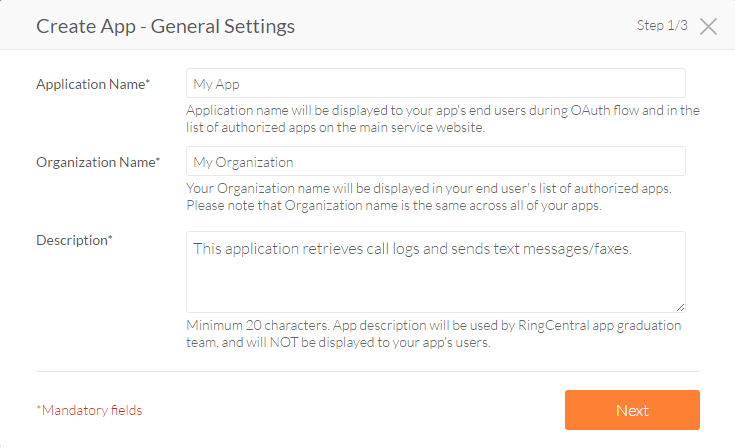Click the horizontal divider above the Next button

pos(367,372)
